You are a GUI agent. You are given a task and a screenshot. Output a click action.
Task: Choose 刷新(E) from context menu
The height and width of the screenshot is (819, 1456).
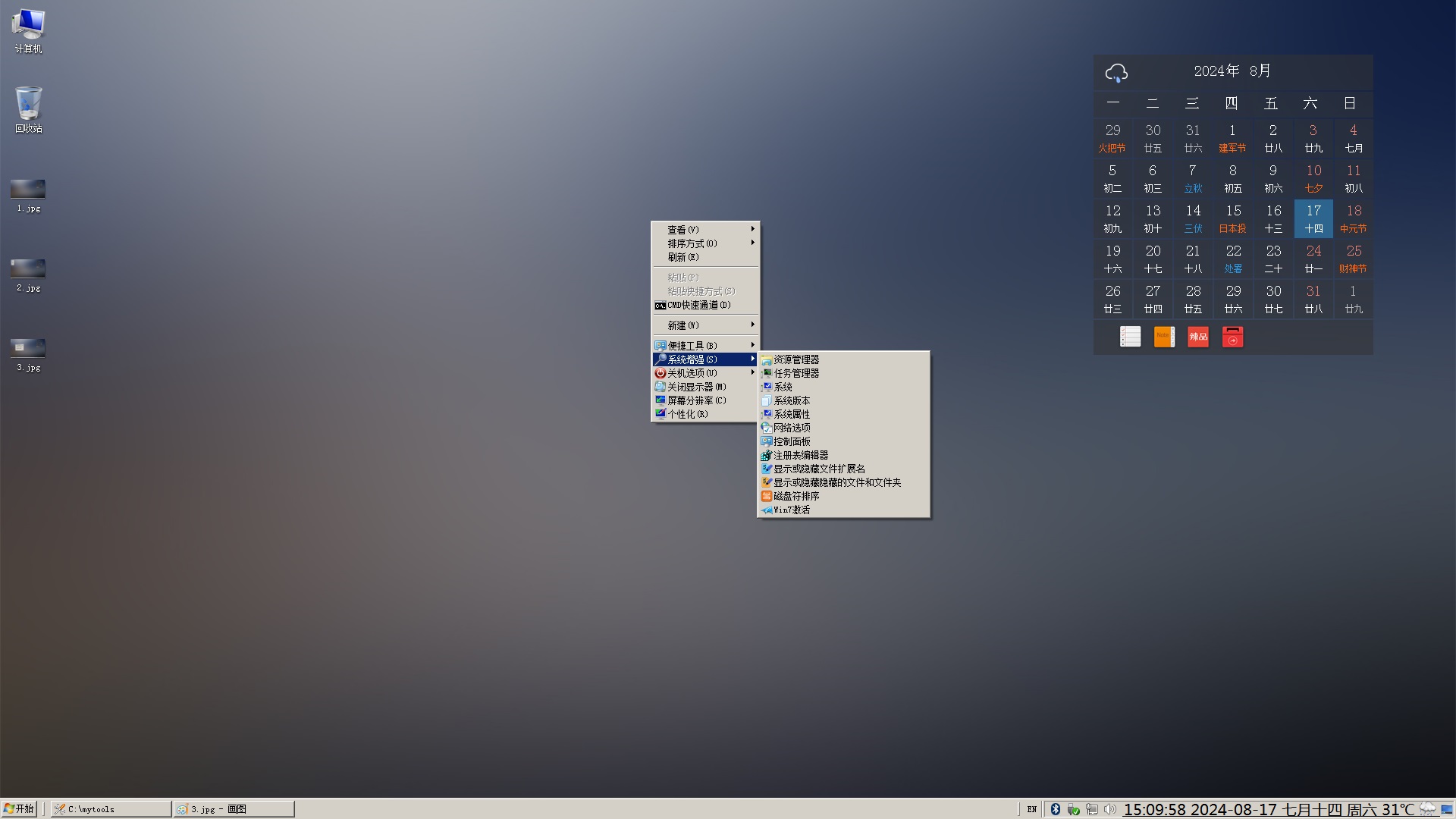point(705,257)
